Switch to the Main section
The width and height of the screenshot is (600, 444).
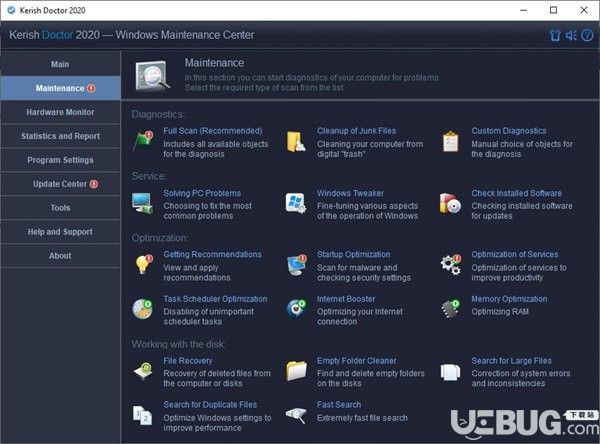(60, 64)
